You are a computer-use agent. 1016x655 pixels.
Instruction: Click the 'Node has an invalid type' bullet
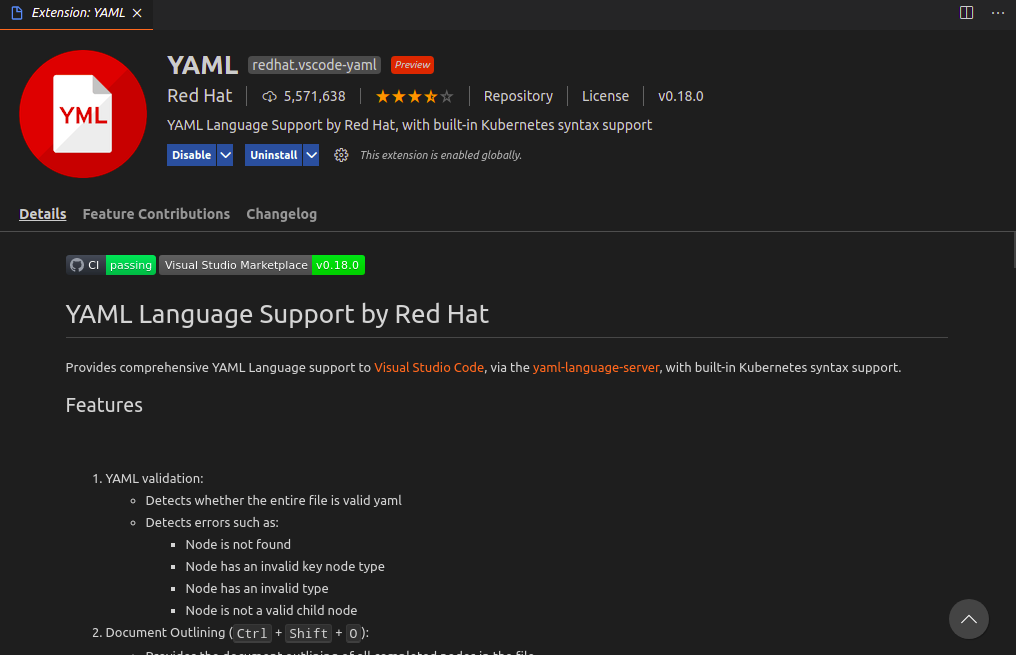coord(257,588)
